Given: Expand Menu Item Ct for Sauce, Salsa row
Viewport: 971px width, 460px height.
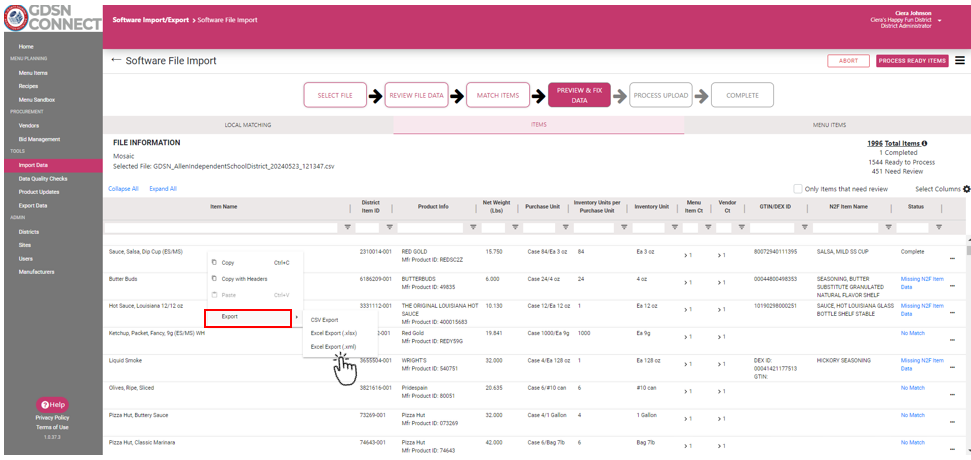Looking at the screenshot, I should point(688,254).
